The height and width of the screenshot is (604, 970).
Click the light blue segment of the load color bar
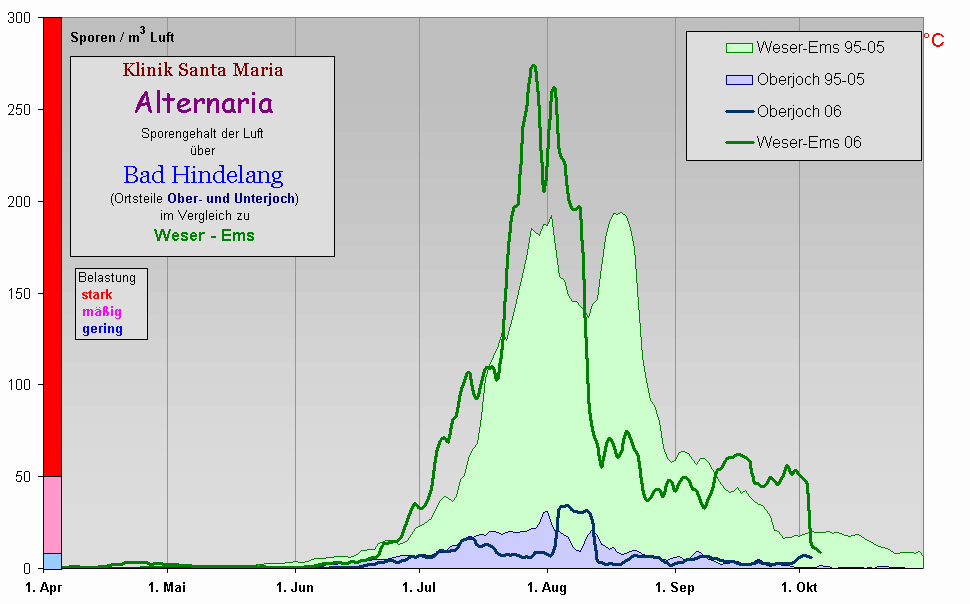[x=53, y=561]
